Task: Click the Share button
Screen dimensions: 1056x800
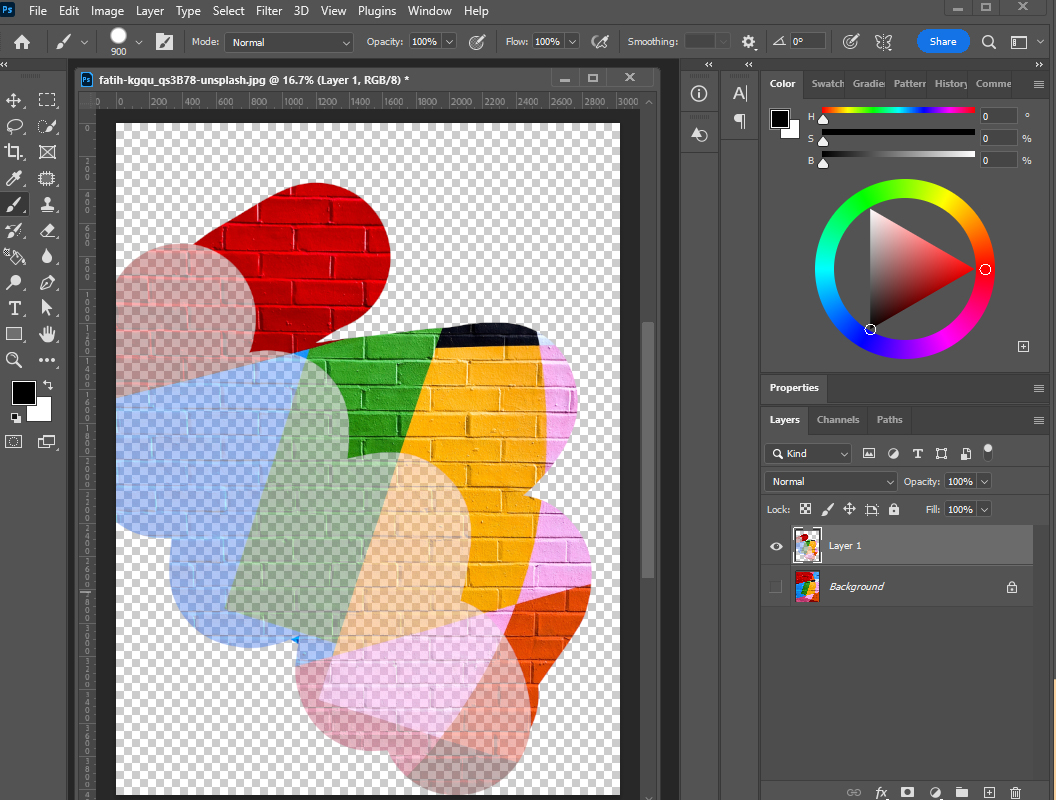Action: (943, 42)
